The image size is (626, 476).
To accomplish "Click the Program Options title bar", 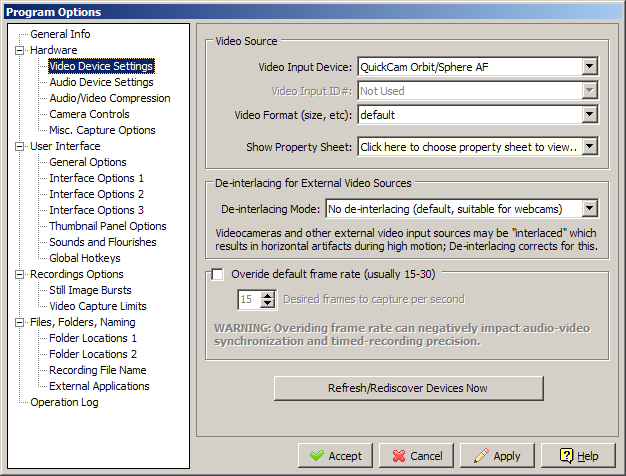I will [x=313, y=12].
